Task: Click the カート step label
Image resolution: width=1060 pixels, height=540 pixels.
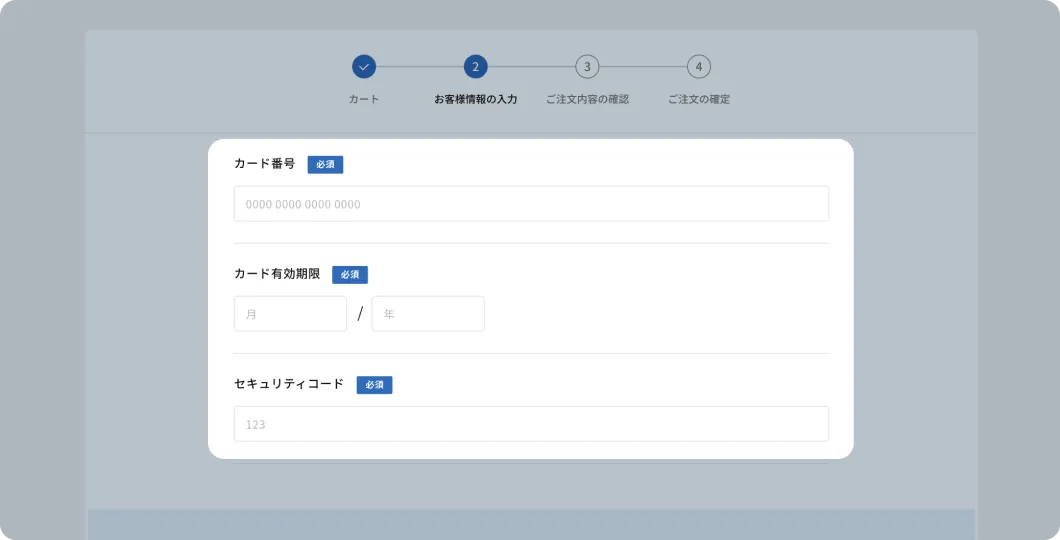Action: tap(364, 99)
